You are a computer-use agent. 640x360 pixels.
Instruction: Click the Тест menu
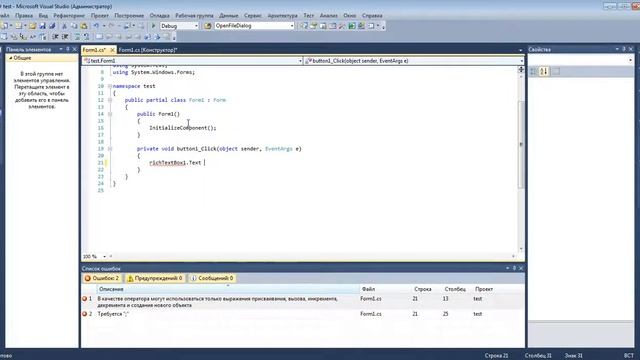[x=309, y=16]
